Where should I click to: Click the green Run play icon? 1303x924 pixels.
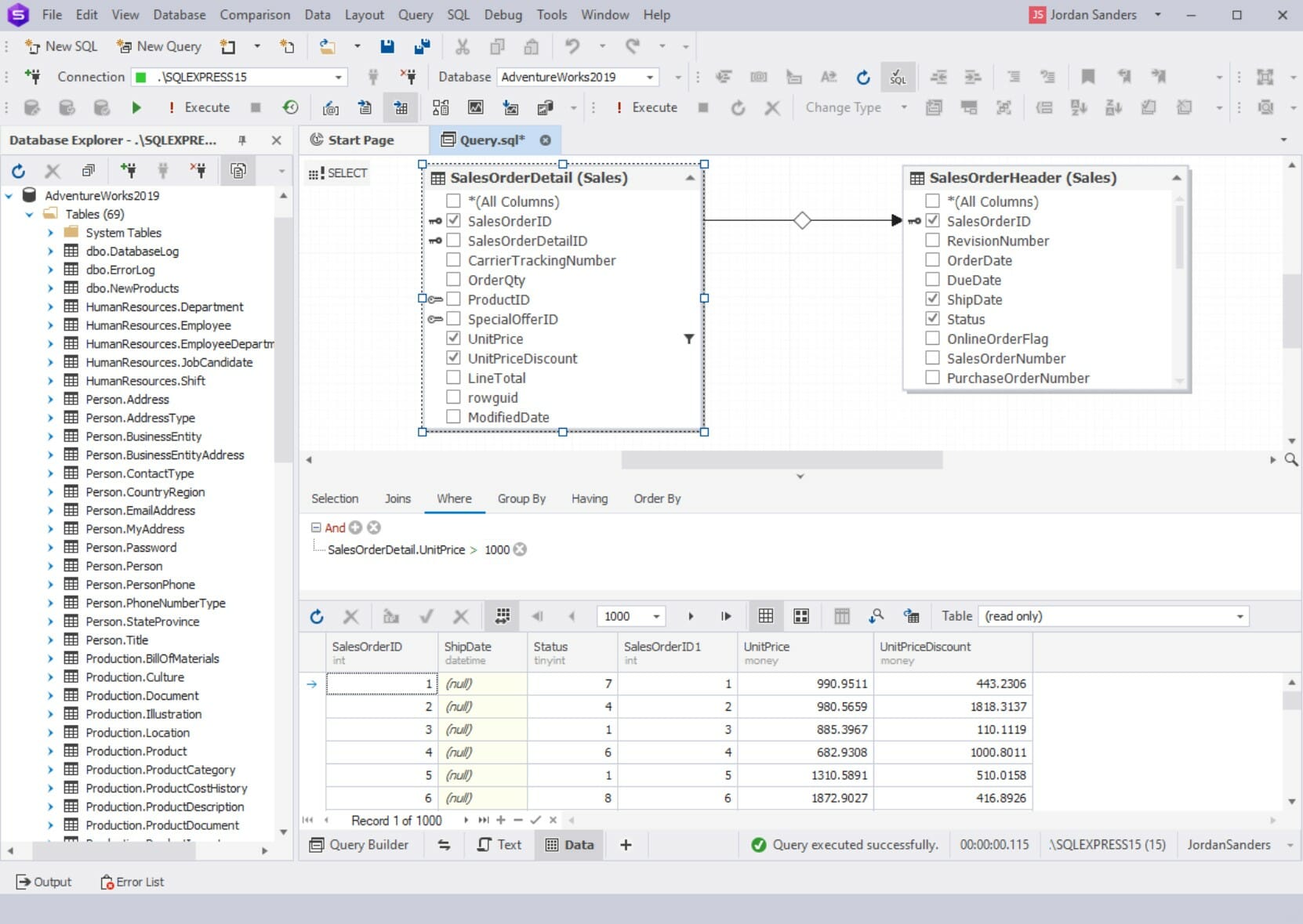tap(136, 107)
